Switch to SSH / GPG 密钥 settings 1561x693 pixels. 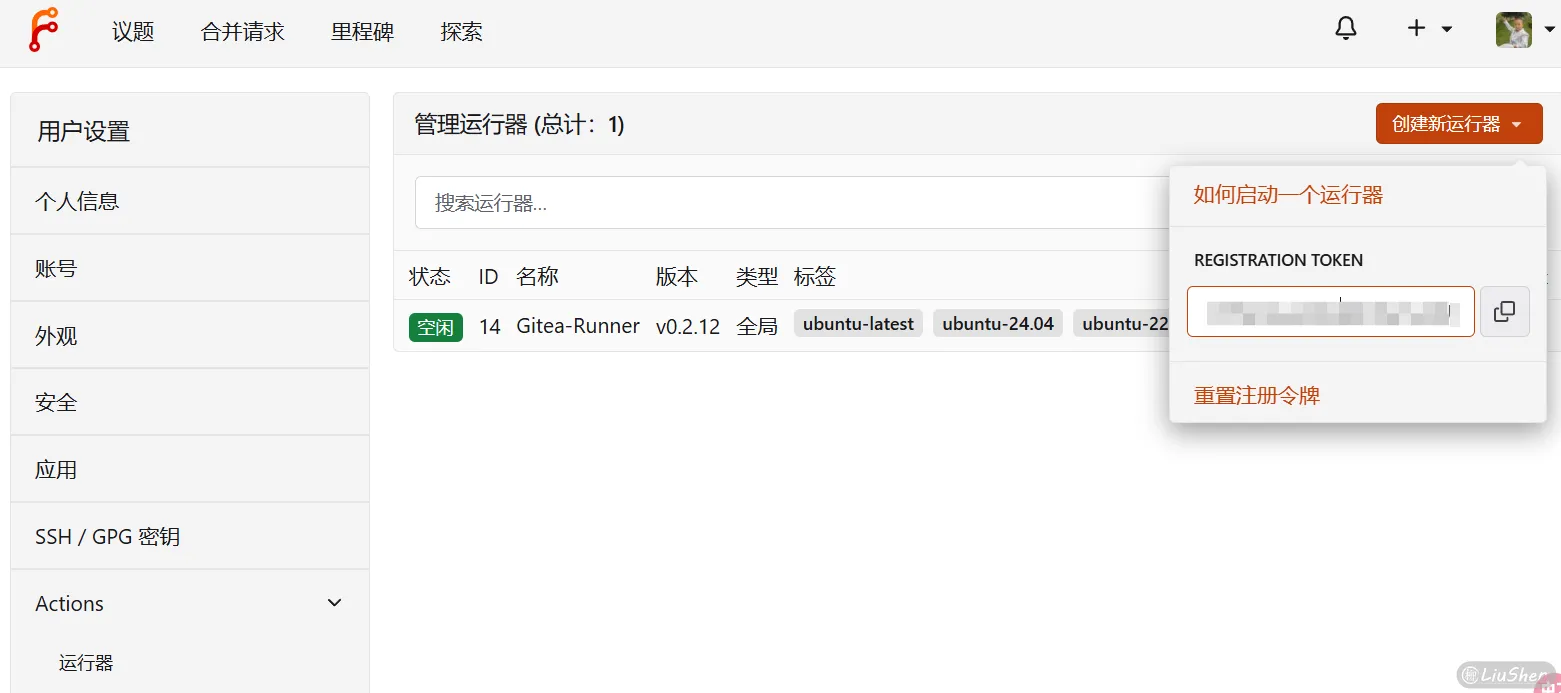point(107,537)
